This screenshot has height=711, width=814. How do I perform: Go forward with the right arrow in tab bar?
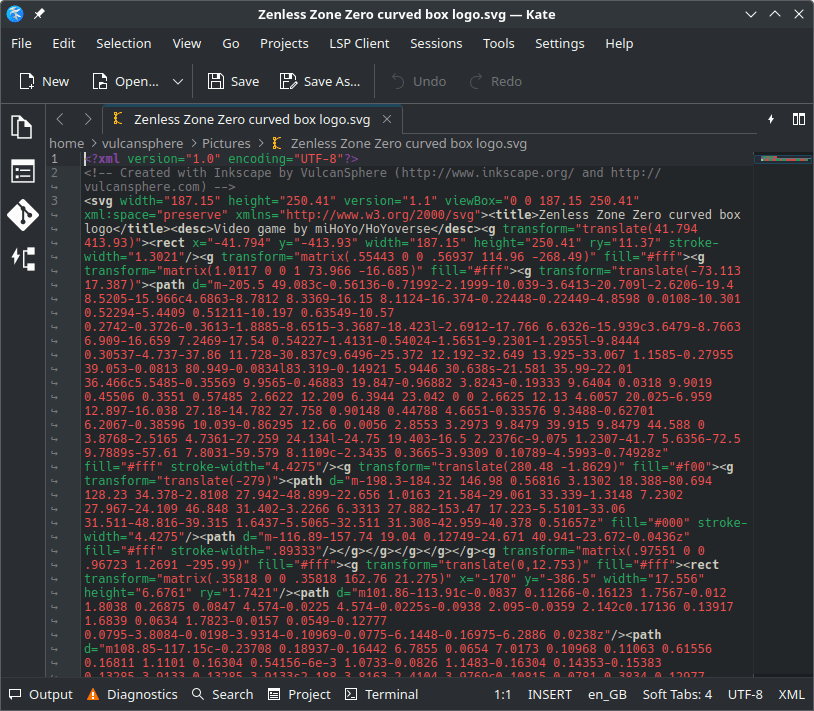pos(88,119)
